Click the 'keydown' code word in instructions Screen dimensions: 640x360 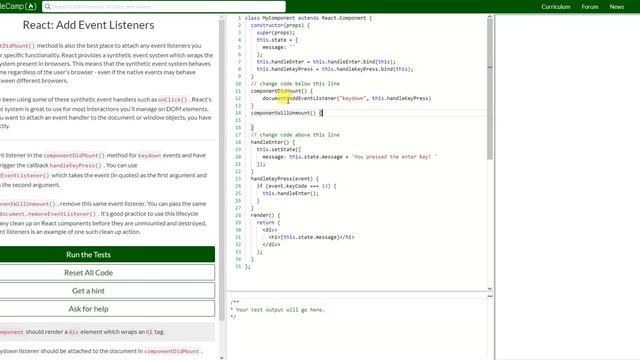tap(149, 156)
